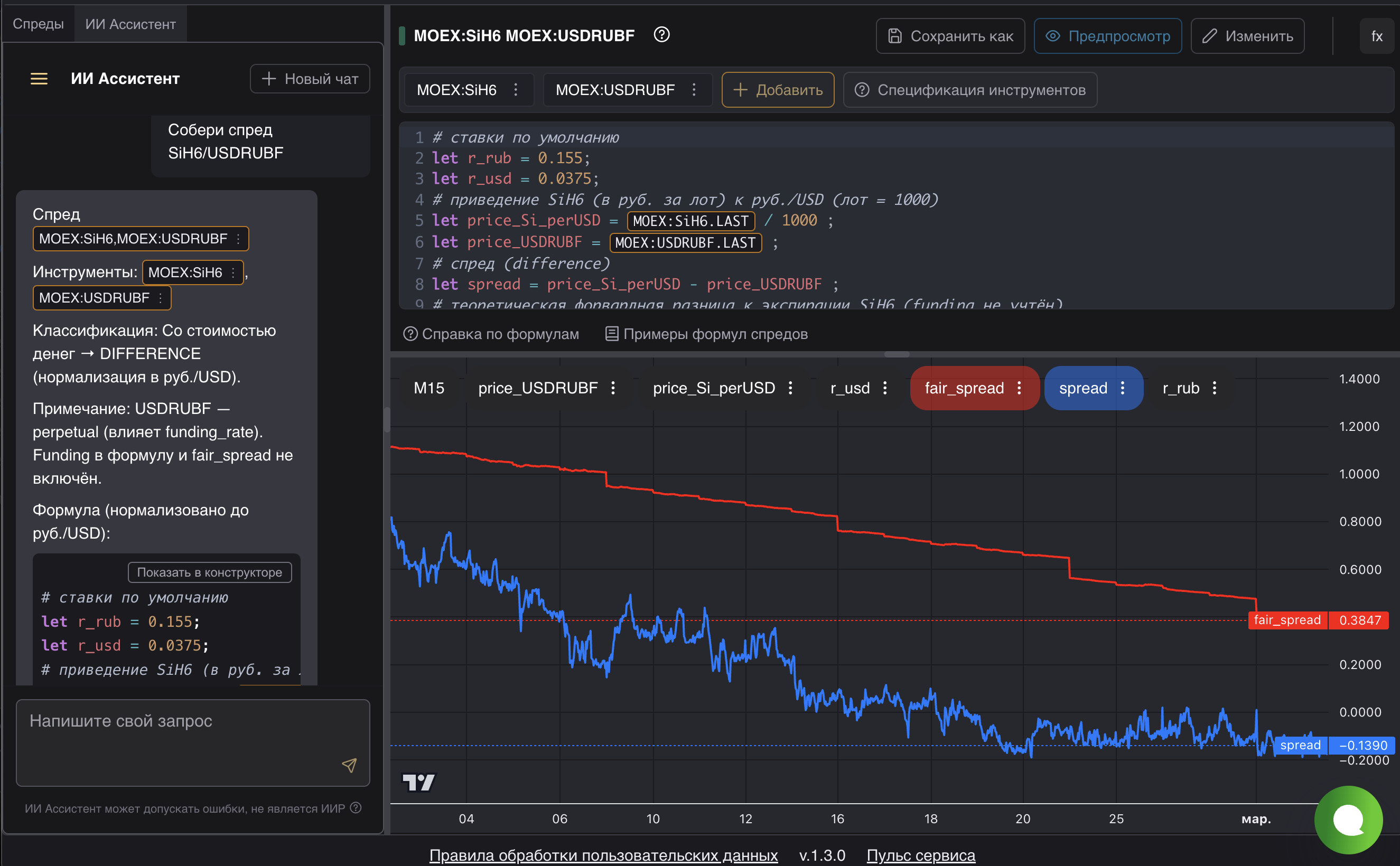This screenshot has height=866, width=1400.
Task: Open the r_usd series options menu
Action: coord(885,388)
